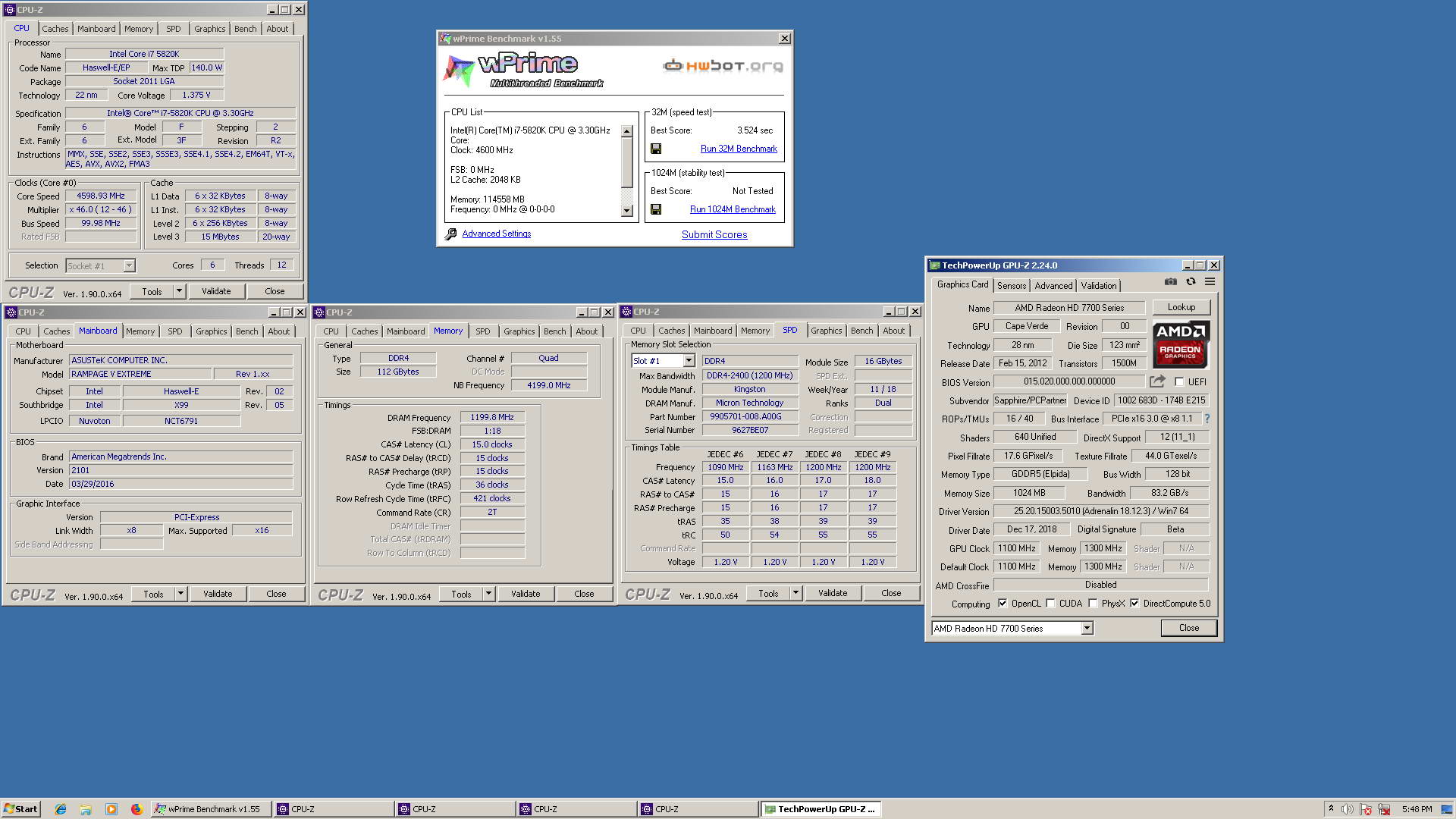The image size is (1456, 819).
Task: Open Windows Media Player quick launch icon
Action: tap(111, 809)
